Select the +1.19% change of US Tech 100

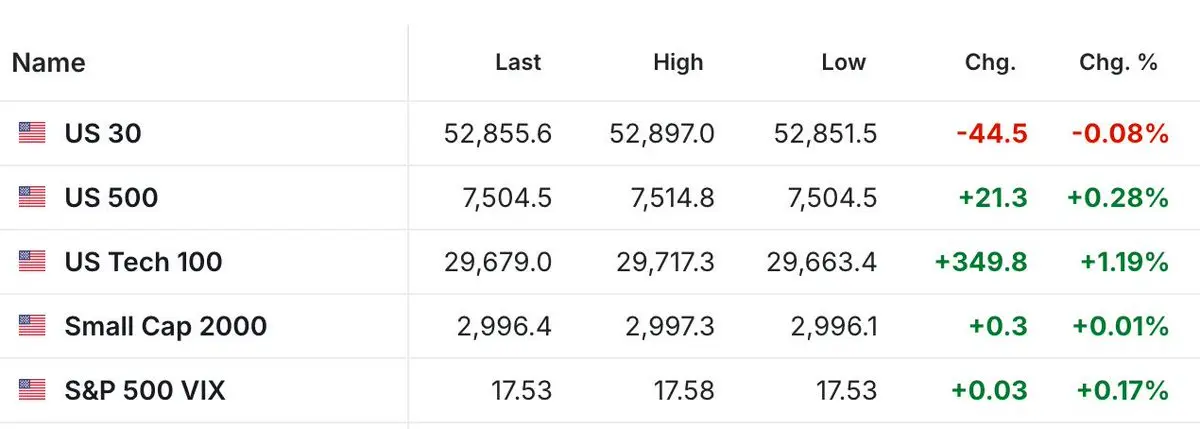1124,262
